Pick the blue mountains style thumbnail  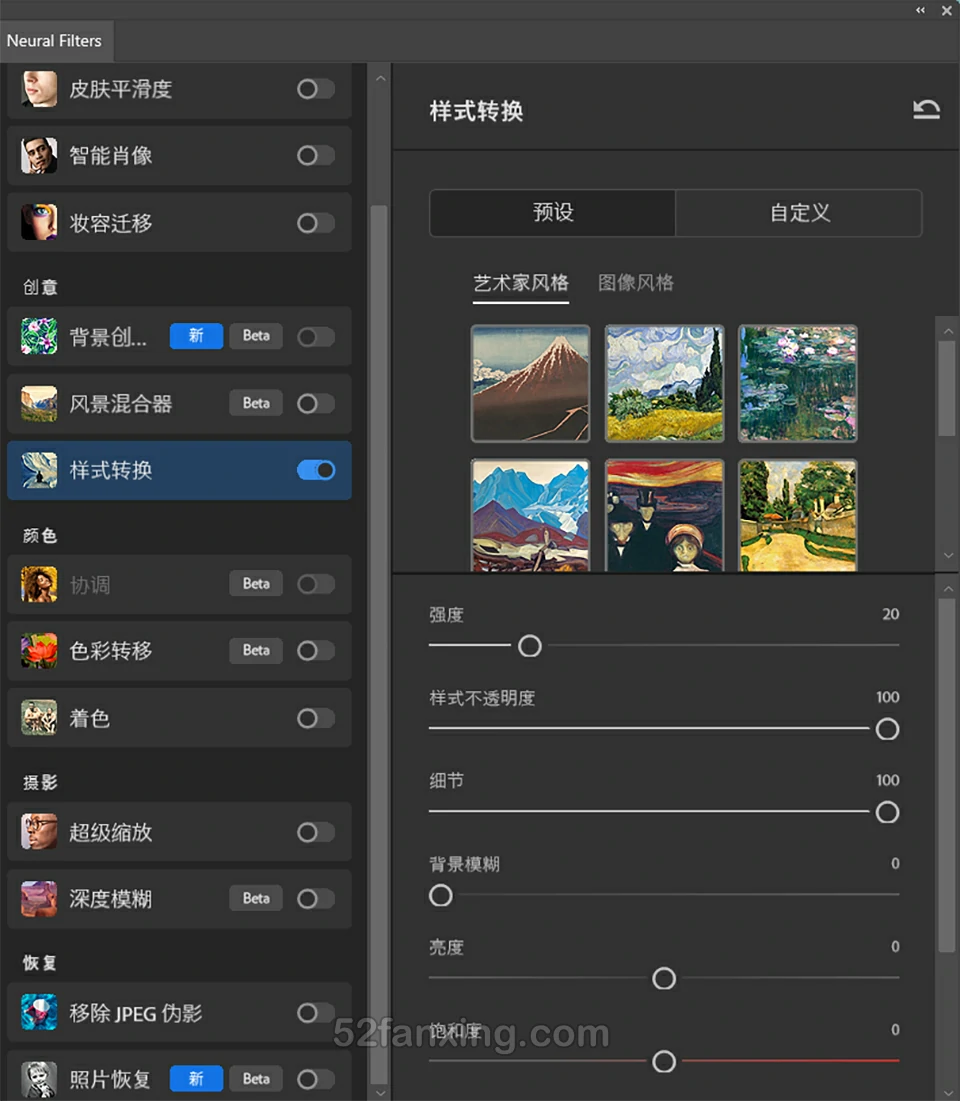[530, 515]
